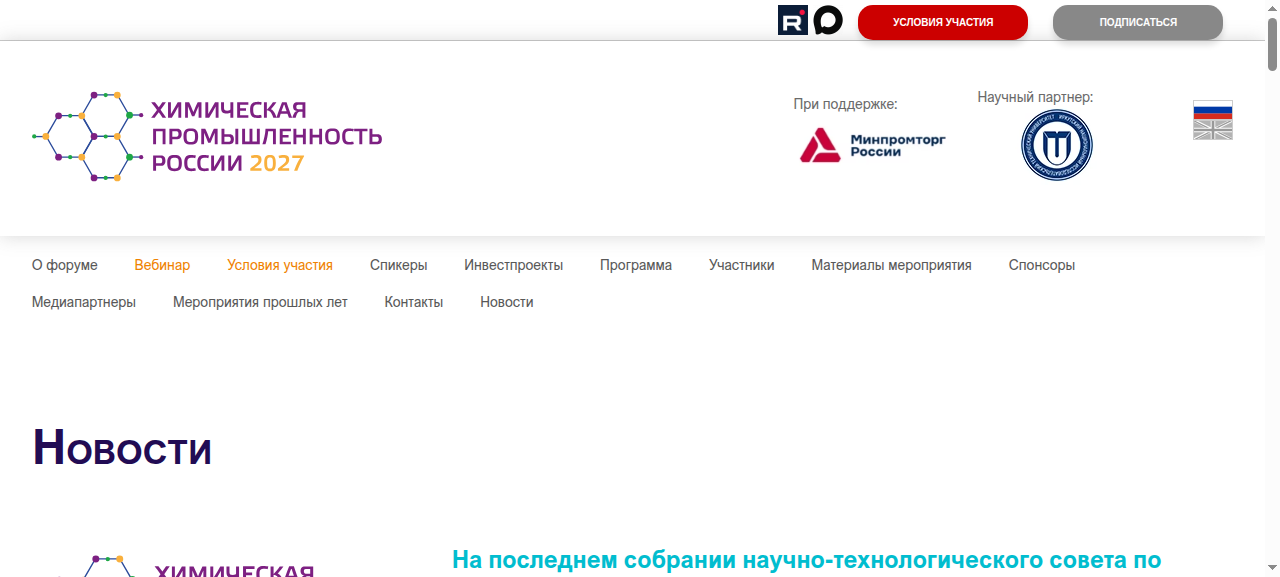Navigate to Инвестпроекты

(514, 265)
